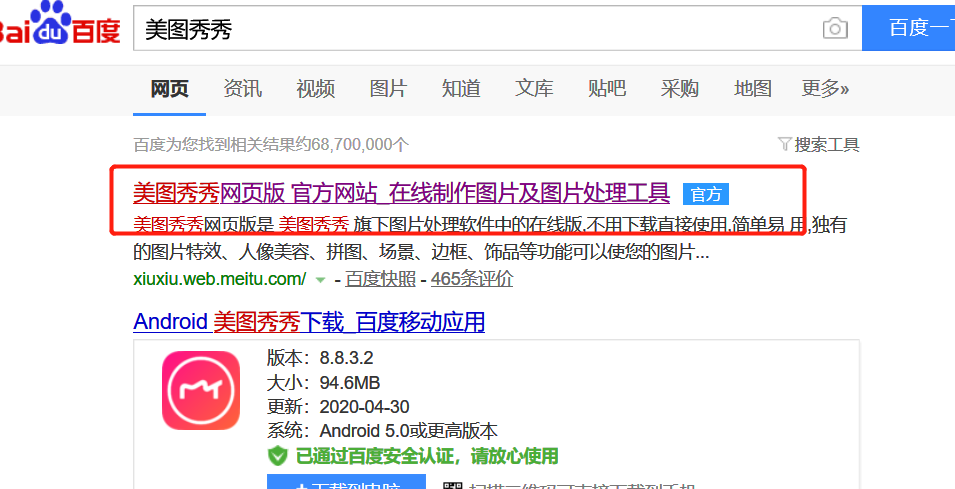Image resolution: width=955 pixels, height=489 pixels.
Task: Go to the 贴吧 tab
Action: tap(607, 89)
